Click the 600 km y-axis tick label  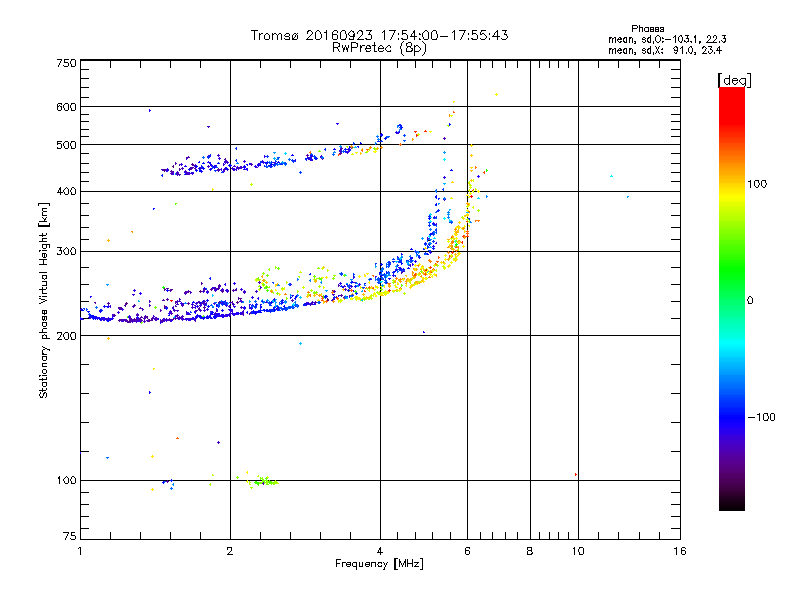tap(66, 107)
